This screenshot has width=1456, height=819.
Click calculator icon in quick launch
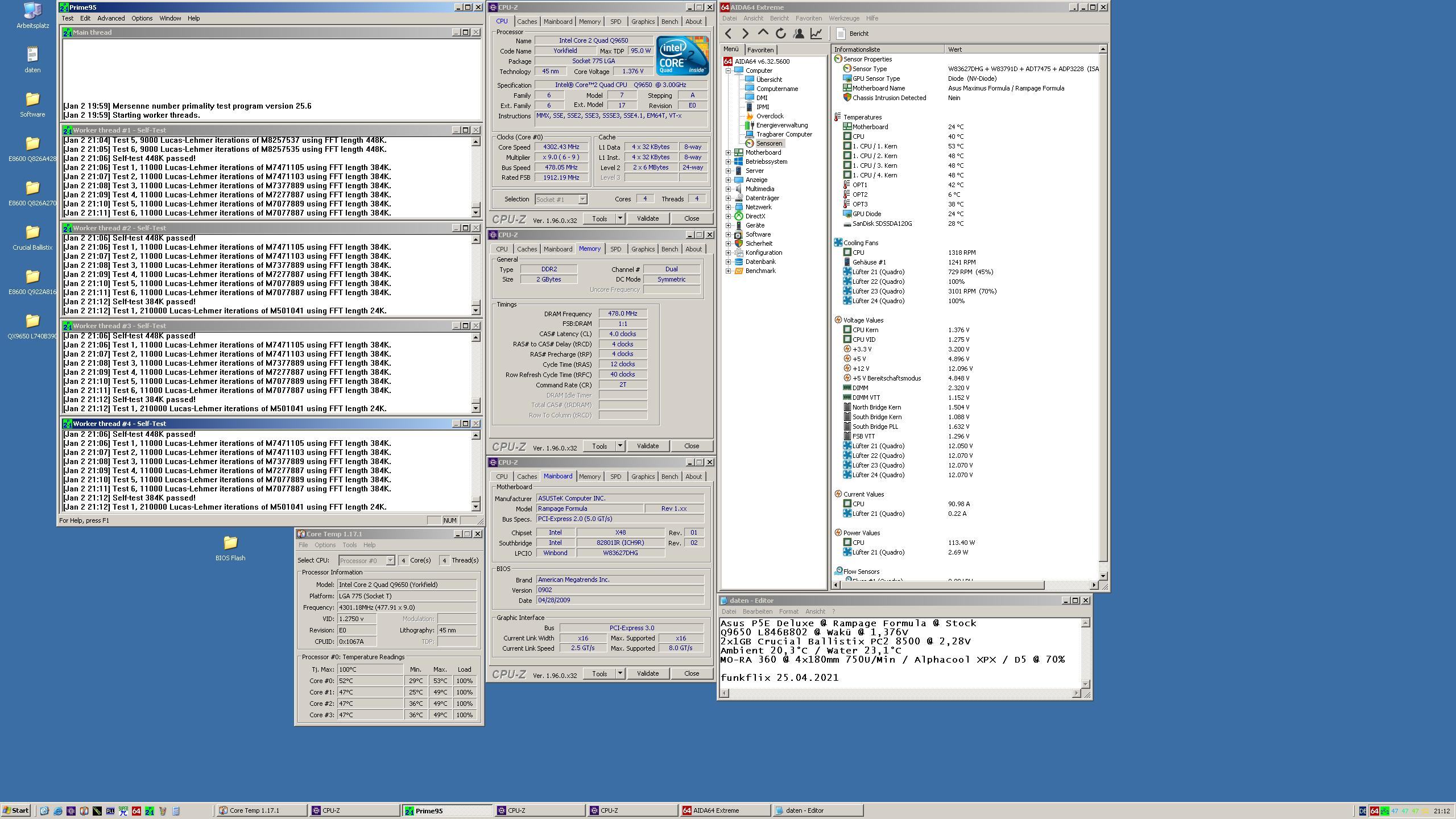click(x=176, y=811)
